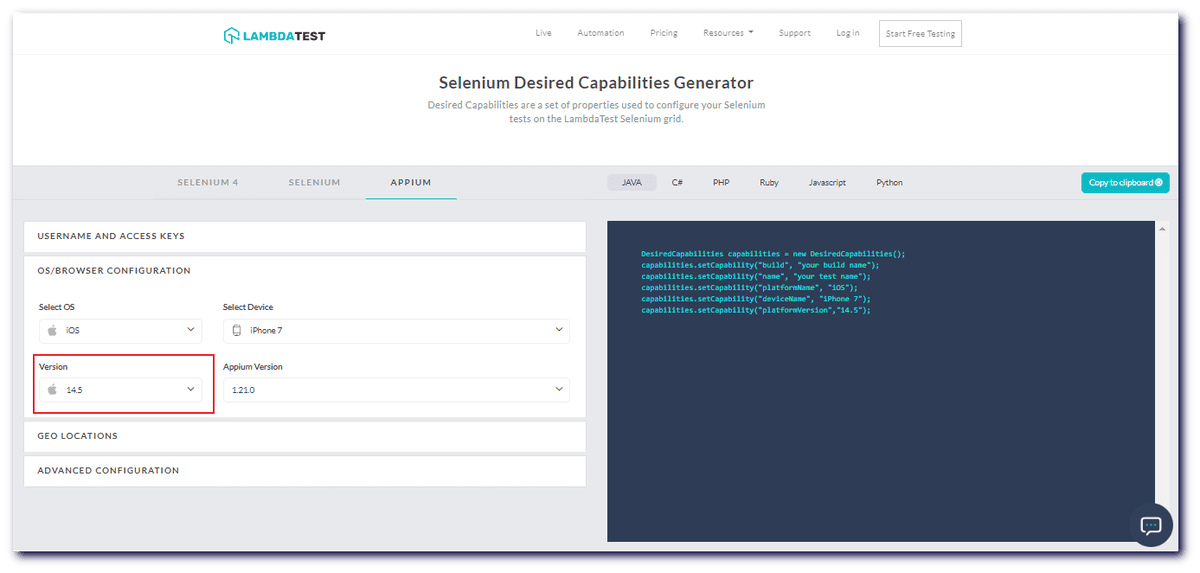The width and height of the screenshot is (1200, 573).
Task: Open the Pricing link
Action: [663, 33]
